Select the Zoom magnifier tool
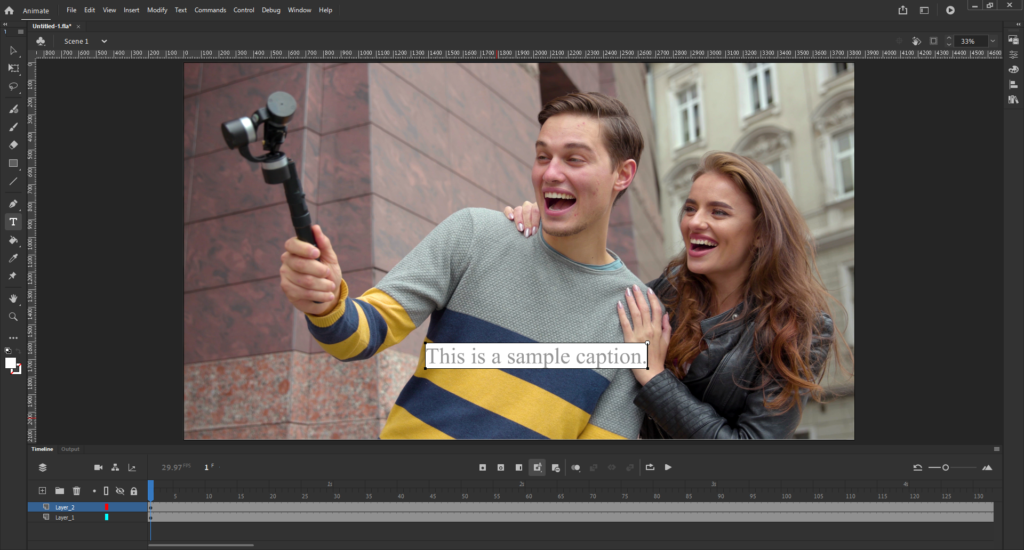Screen dimensions: 1024x550 click(13, 316)
